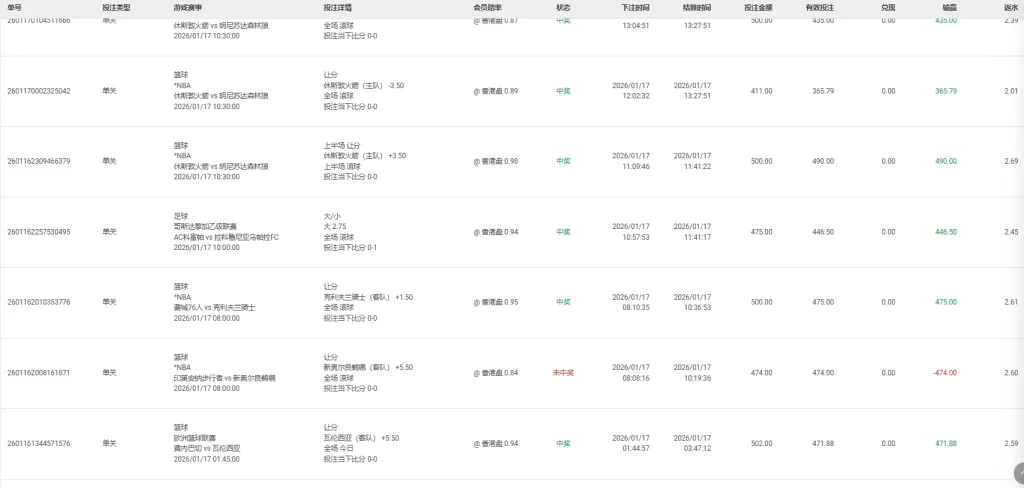Viewport: 1024px width, 488px height.
Task: Click the 返水 column header
Action: click(1010, 7)
